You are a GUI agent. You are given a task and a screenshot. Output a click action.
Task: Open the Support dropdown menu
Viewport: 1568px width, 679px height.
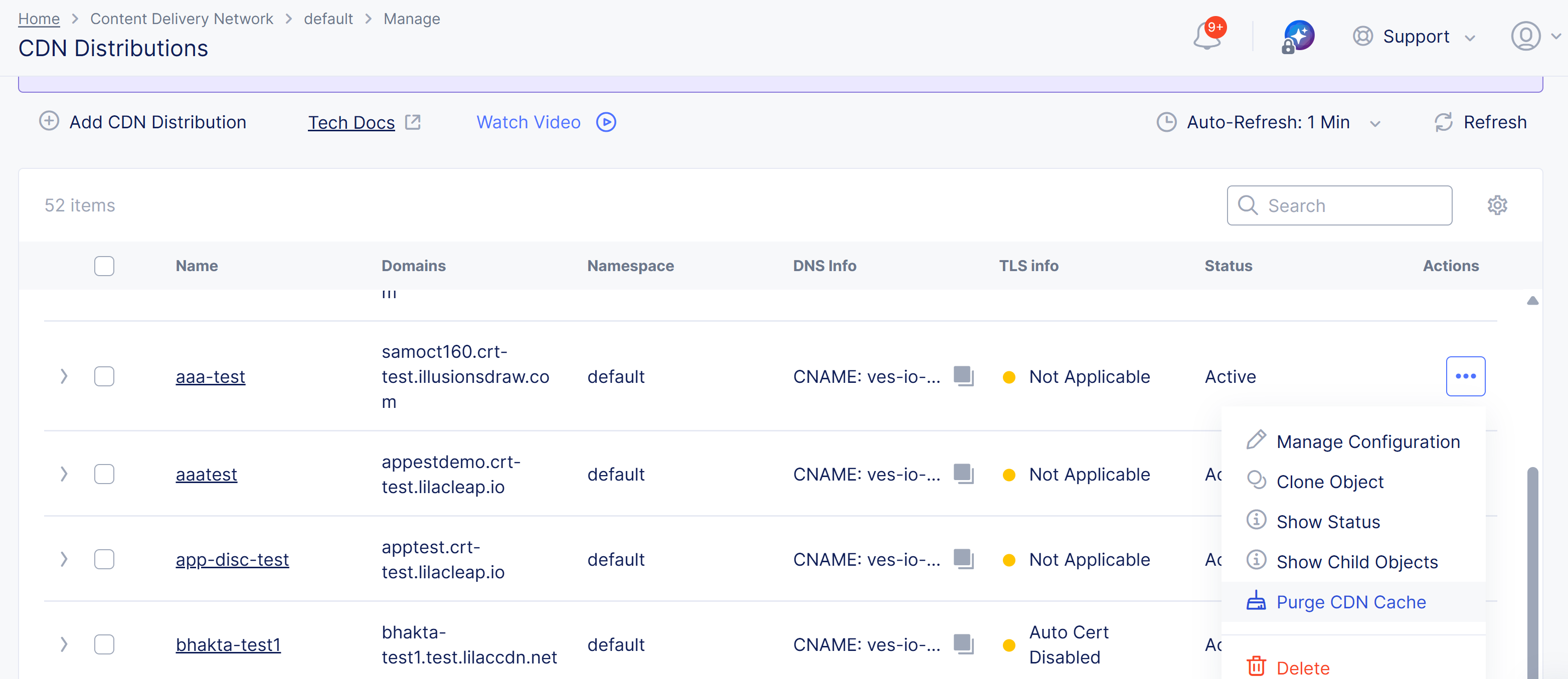(1415, 37)
